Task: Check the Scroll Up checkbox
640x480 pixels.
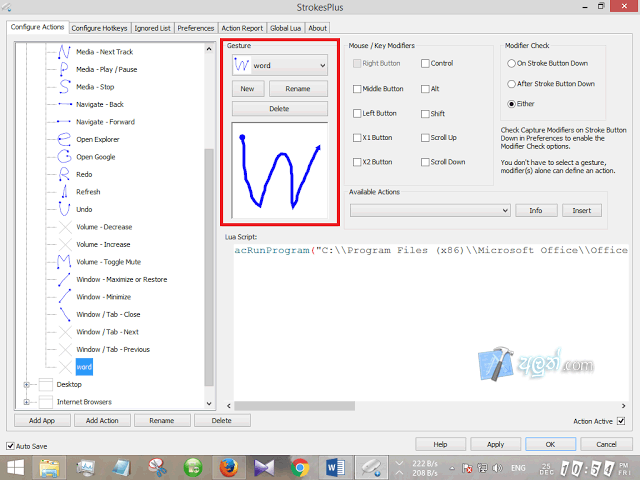Action: [425, 138]
